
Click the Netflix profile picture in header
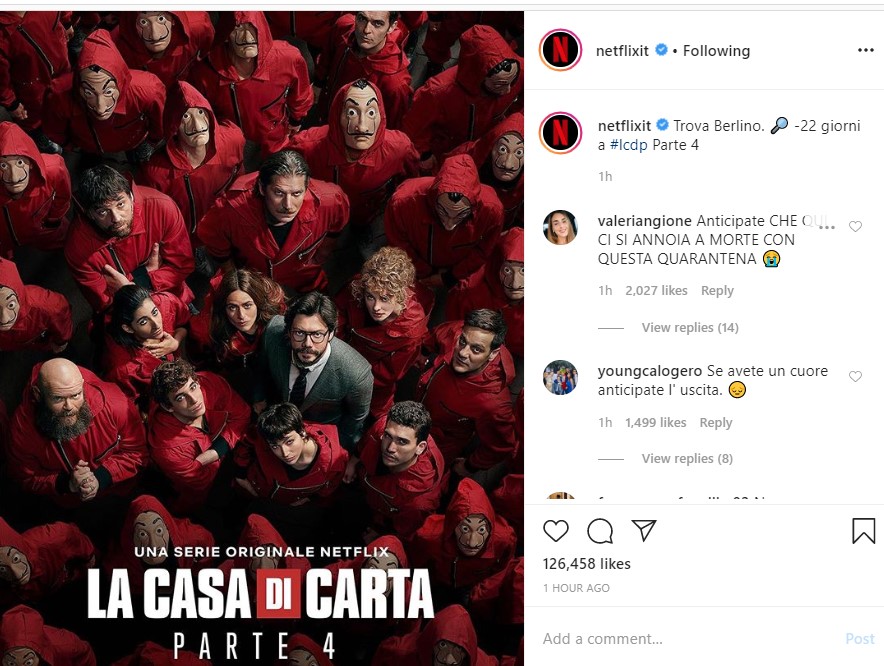point(560,50)
